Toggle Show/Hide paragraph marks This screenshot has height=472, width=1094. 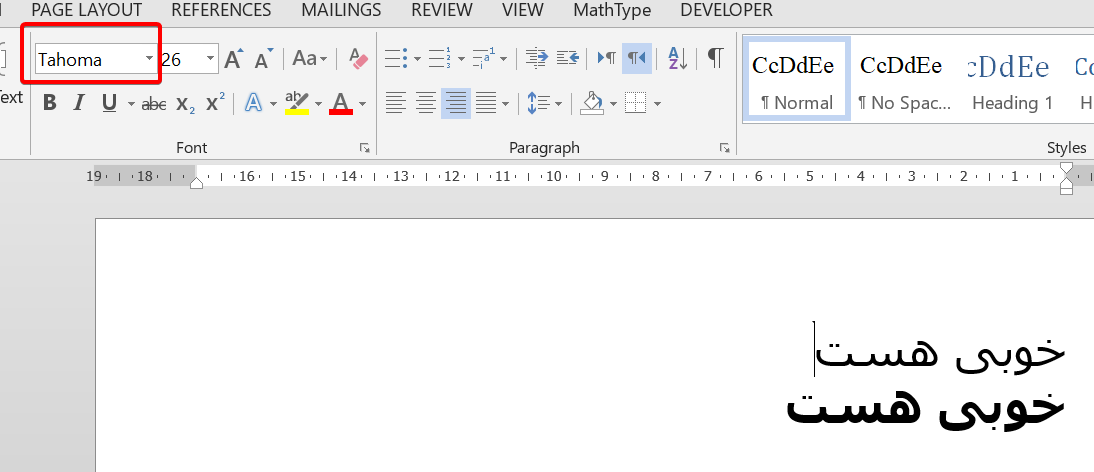pos(715,57)
